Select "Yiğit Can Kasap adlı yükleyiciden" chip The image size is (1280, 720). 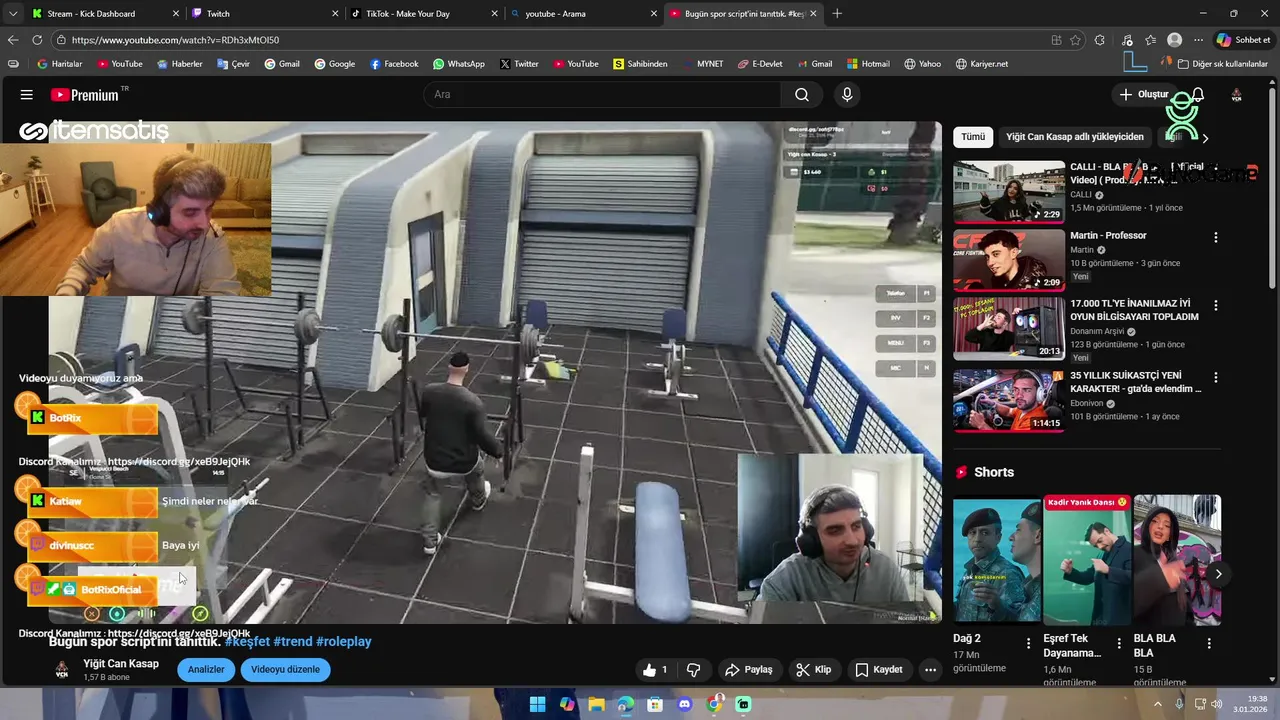pyautogui.click(x=1075, y=137)
